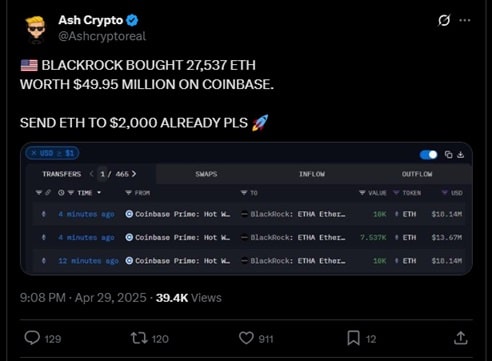492x361 pixels.
Task: Click the repost icon
Action: [139, 338]
